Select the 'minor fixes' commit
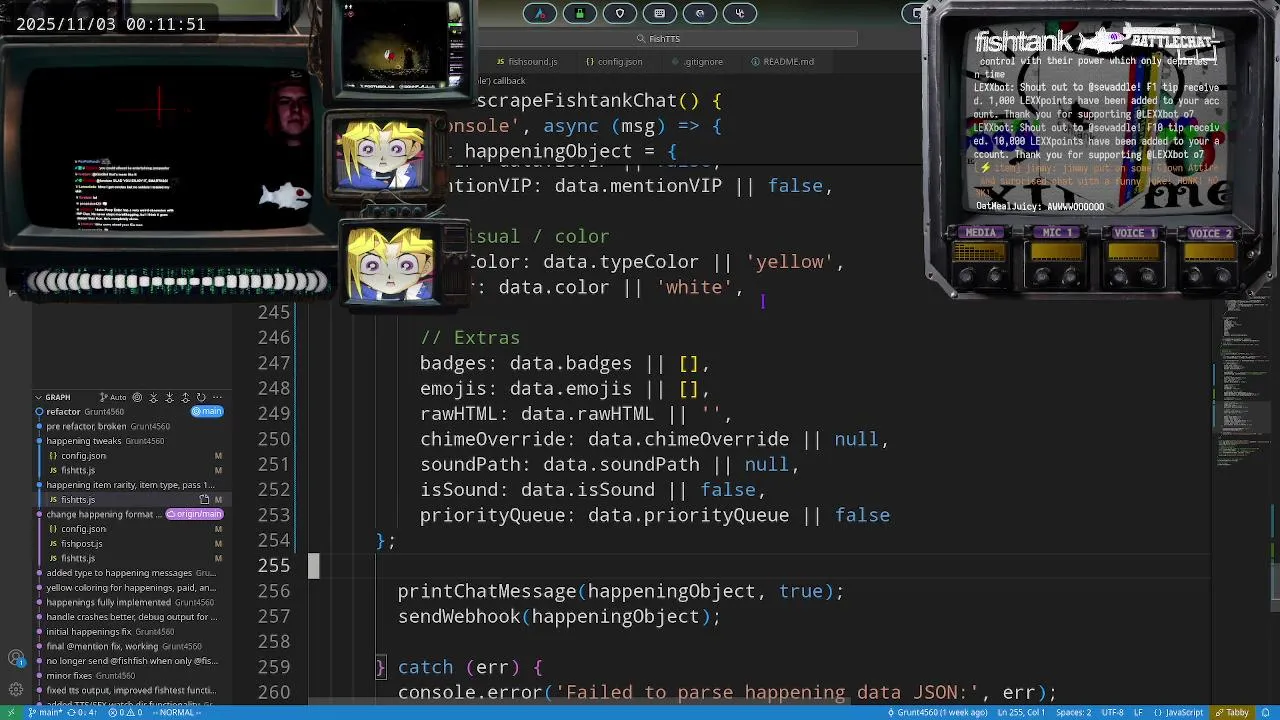Screen dimensions: 1280x720 [130, 676]
